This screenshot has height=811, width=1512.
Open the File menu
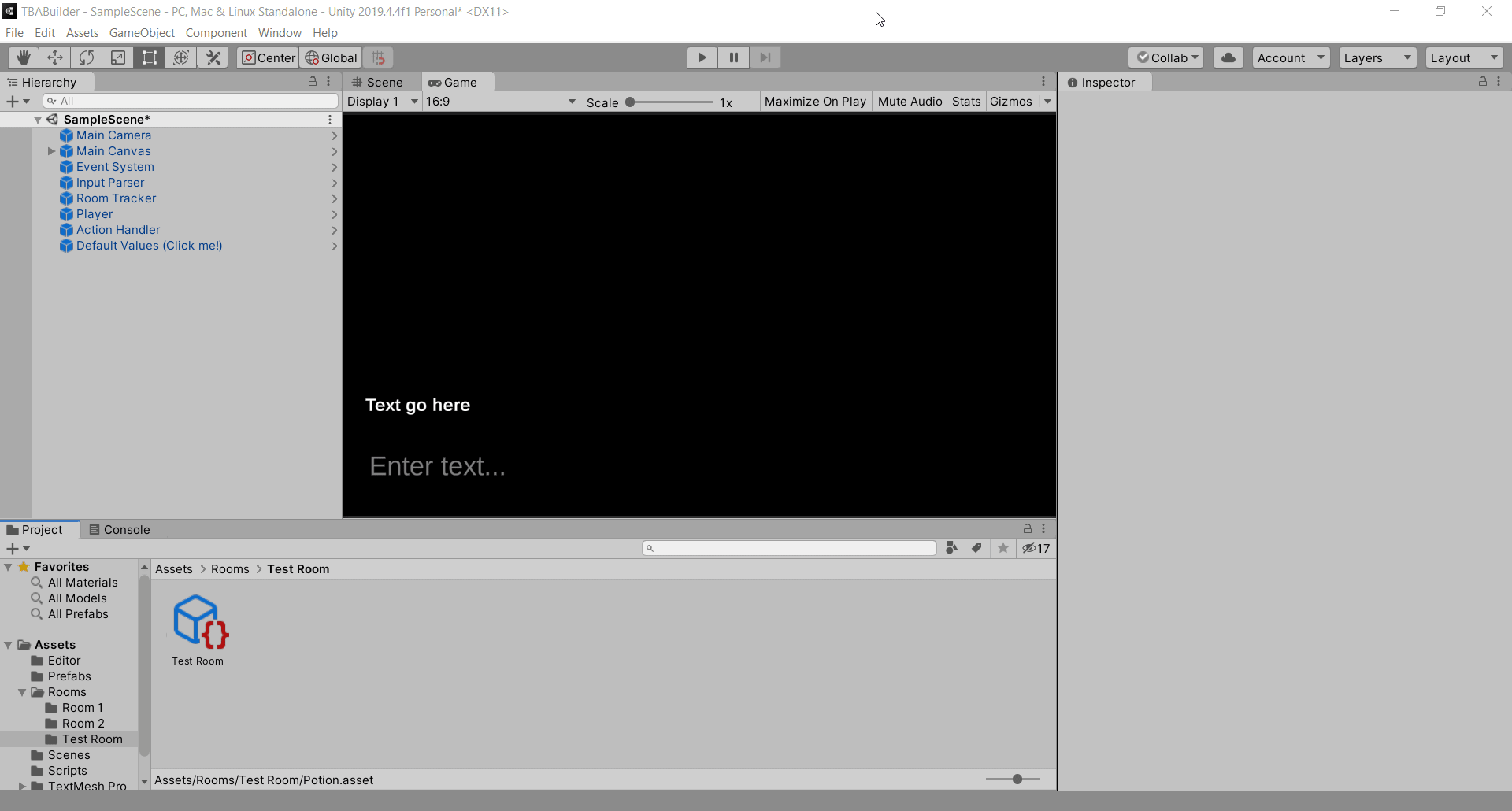click(x=14, y=33)
